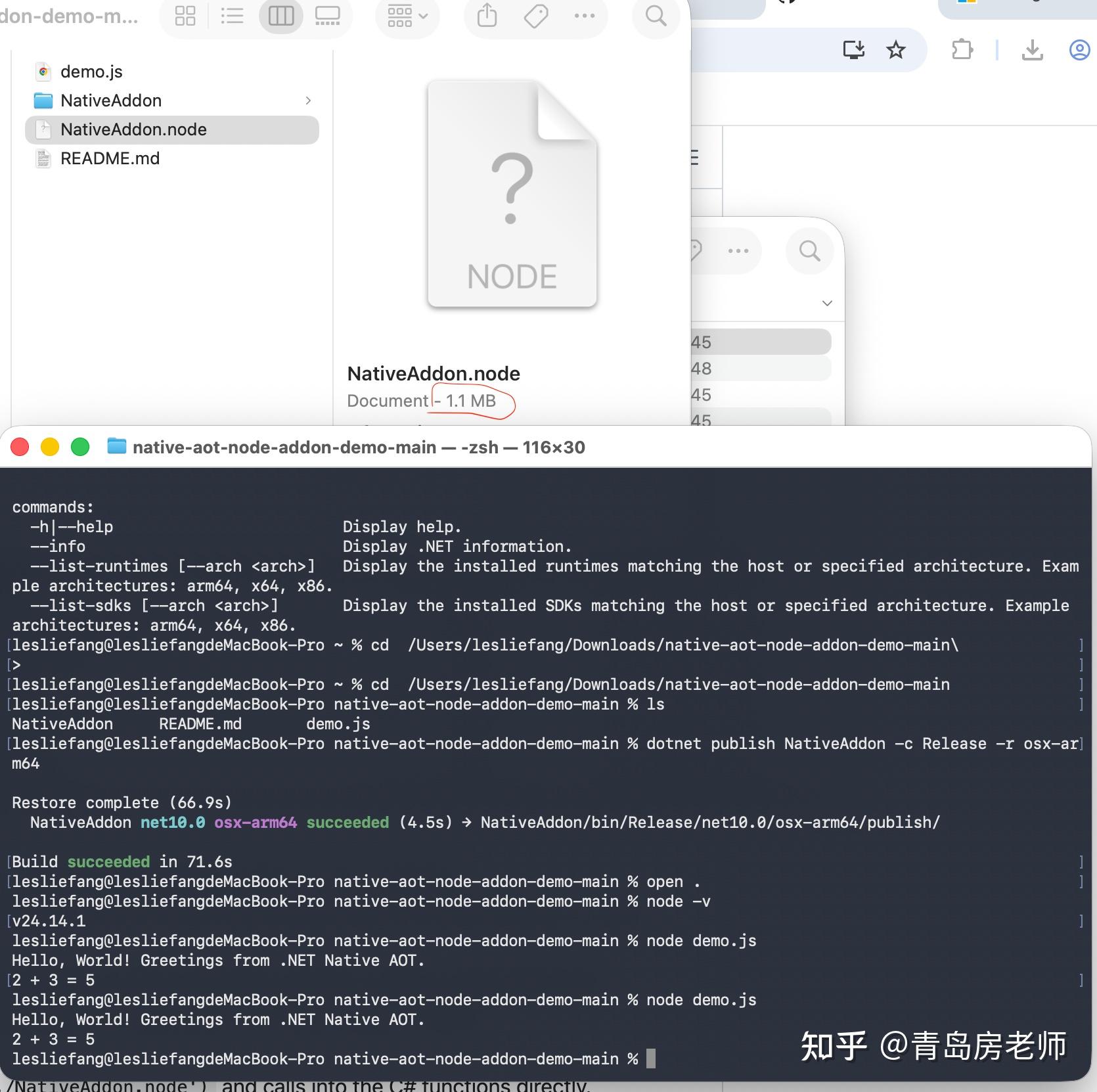Select row 48 in background window list
The image size is (1097, 1092).
761,369
